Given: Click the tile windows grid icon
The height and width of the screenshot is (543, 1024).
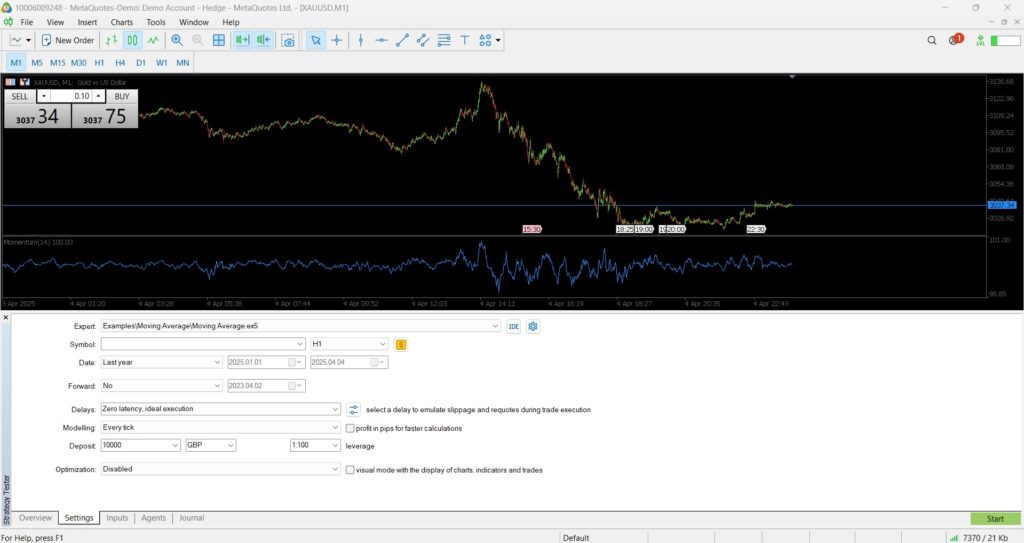Looking at the screenshot, I should coord(219,40).
